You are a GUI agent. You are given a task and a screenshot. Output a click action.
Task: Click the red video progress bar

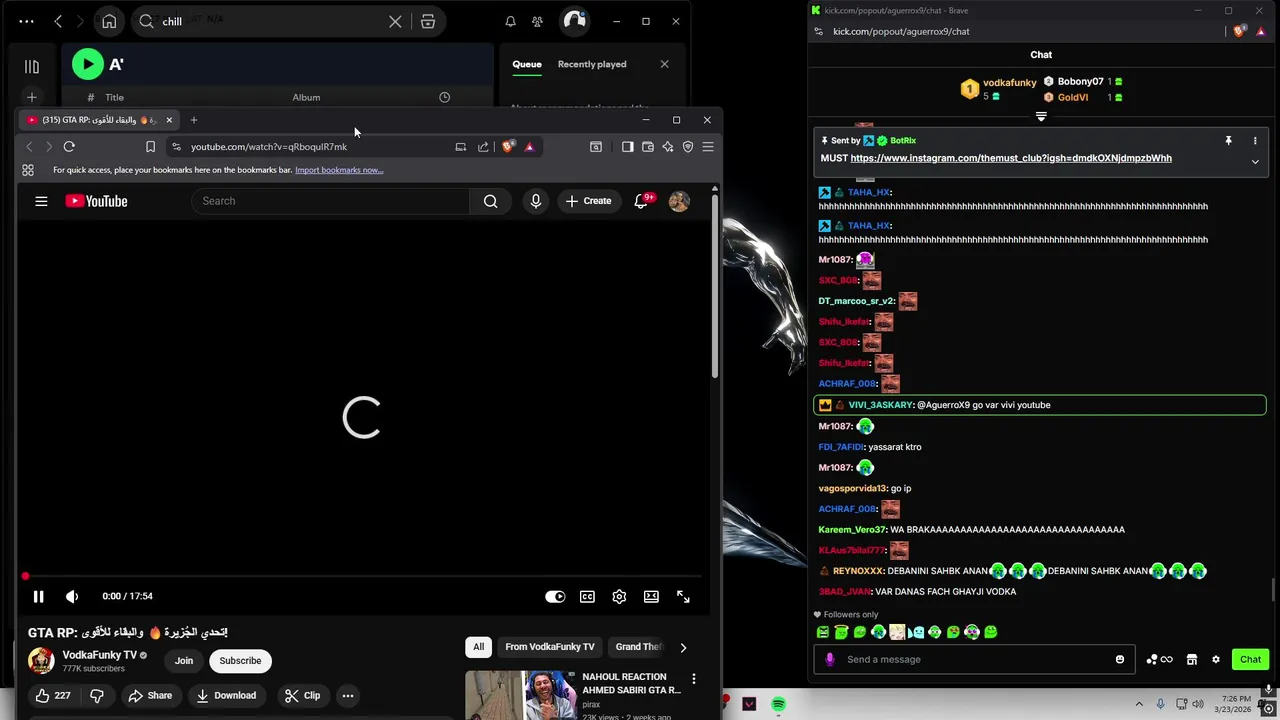pyautogui.click(x=361, y=576)
